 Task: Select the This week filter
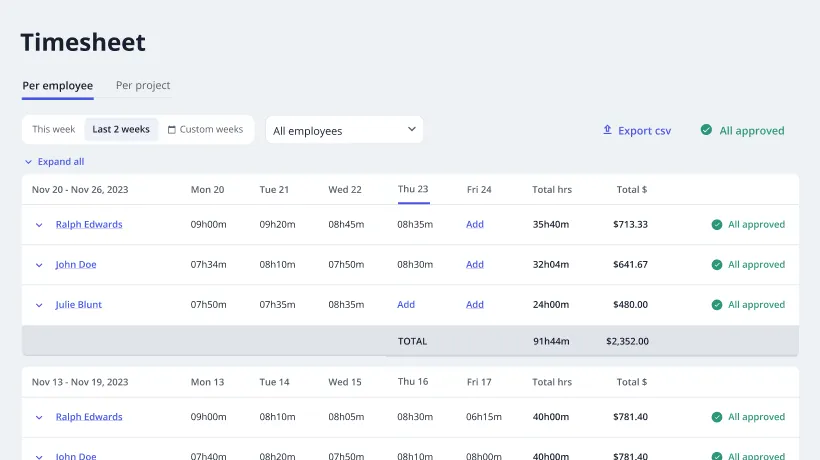(53, 129)
